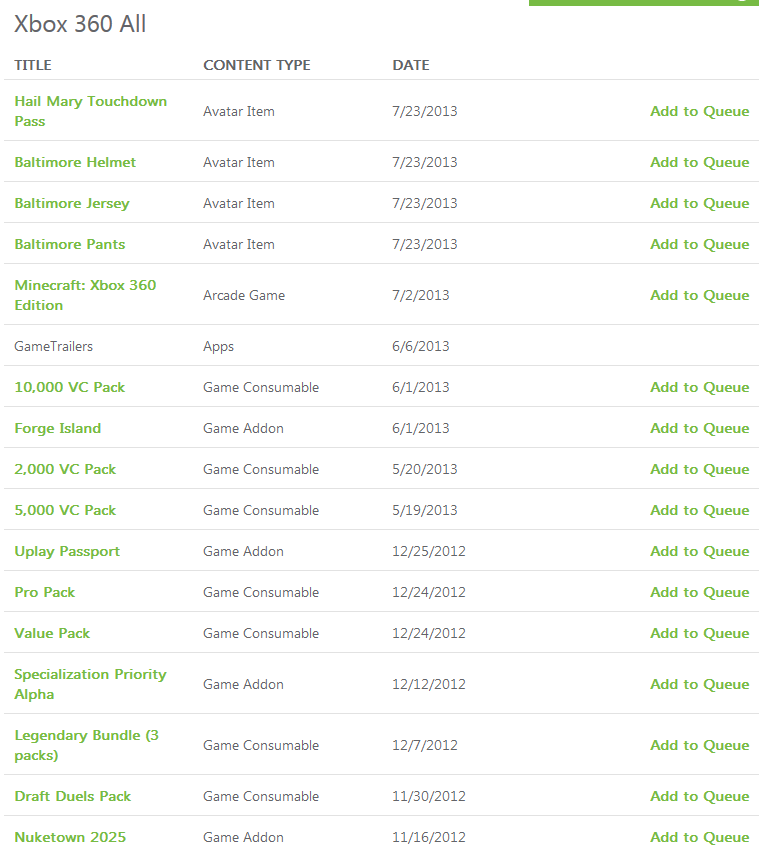This screenshot has width=770, height=852.
Task: Add Pro Pack to queue
Action: 699,592
